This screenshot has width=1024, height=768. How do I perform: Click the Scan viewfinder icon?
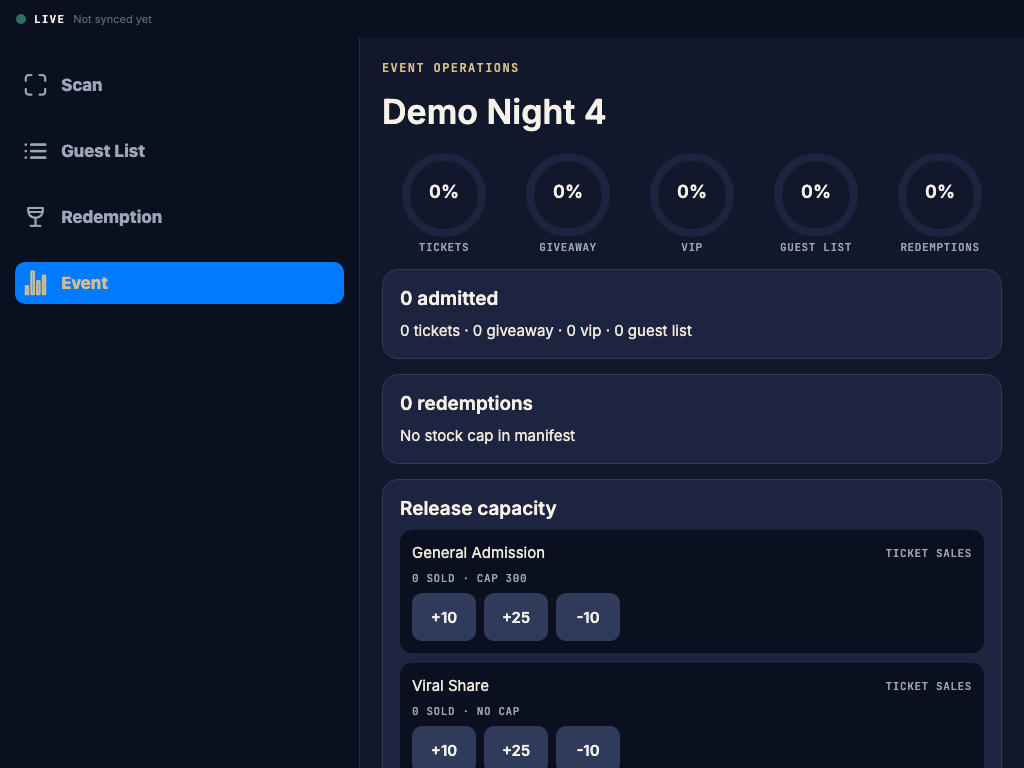tap(35, 85)
